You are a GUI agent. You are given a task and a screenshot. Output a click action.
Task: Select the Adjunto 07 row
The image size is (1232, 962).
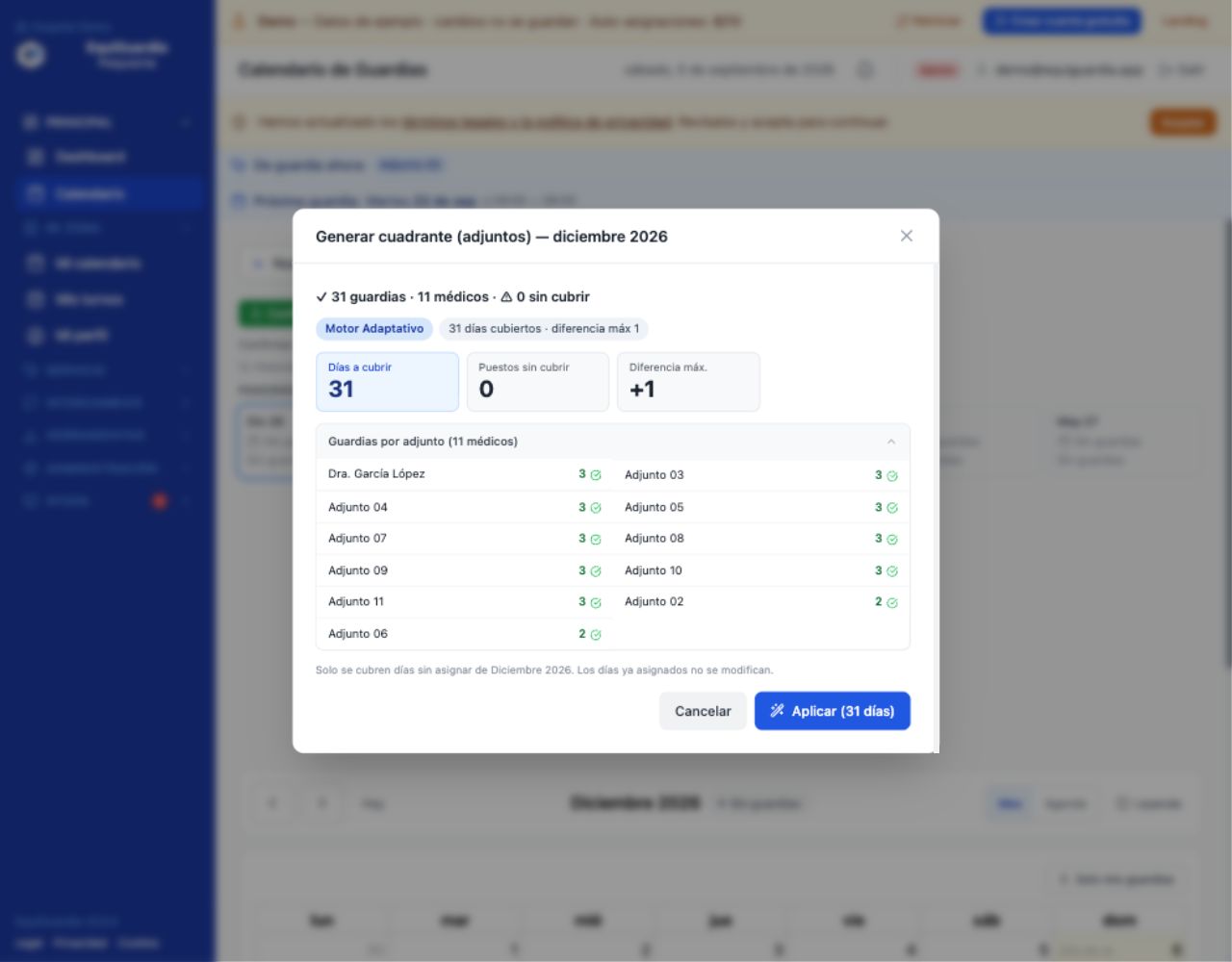pyautogui.click(x=465, y=539)
